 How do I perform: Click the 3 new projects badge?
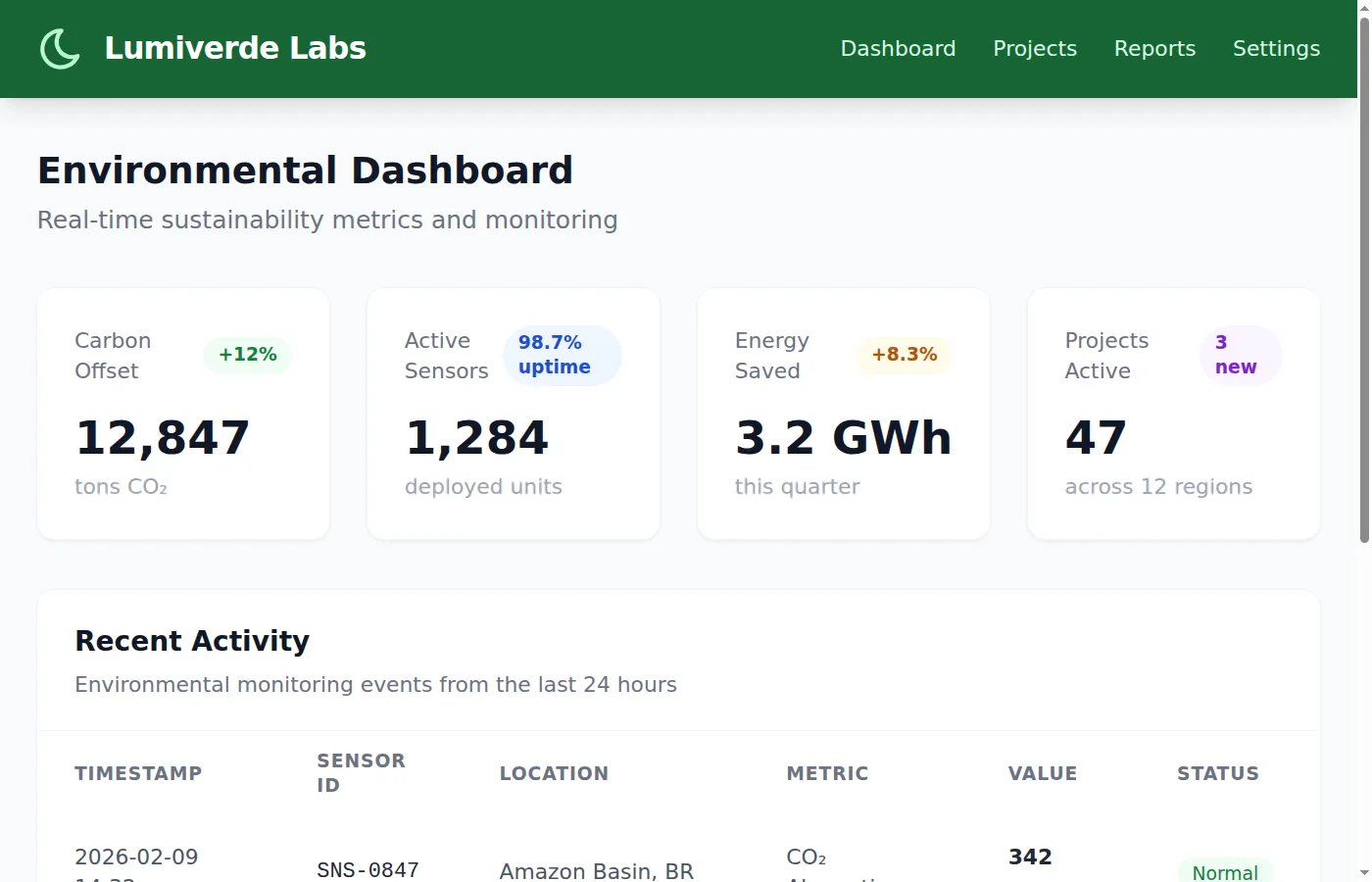pyautogui.click(x=1239, y=355)
